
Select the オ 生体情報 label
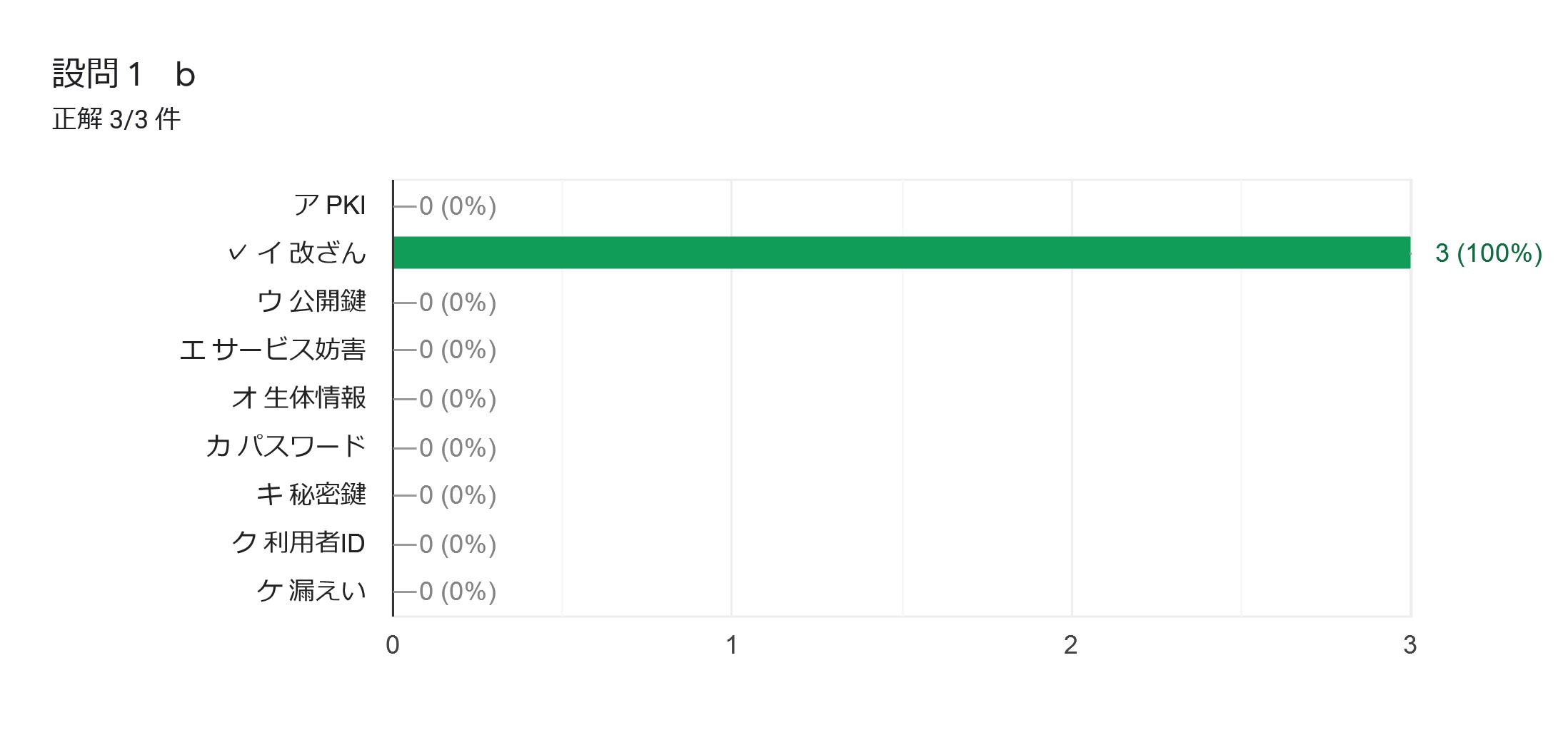click(x=298, y=398)
